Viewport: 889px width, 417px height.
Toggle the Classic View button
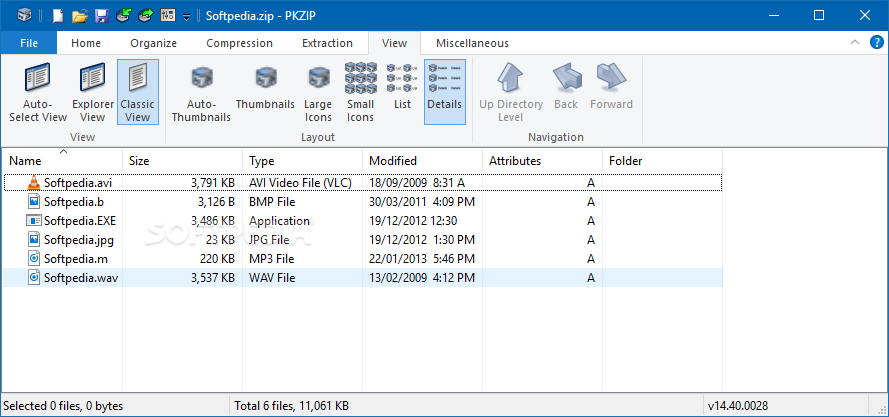point(137,92)
